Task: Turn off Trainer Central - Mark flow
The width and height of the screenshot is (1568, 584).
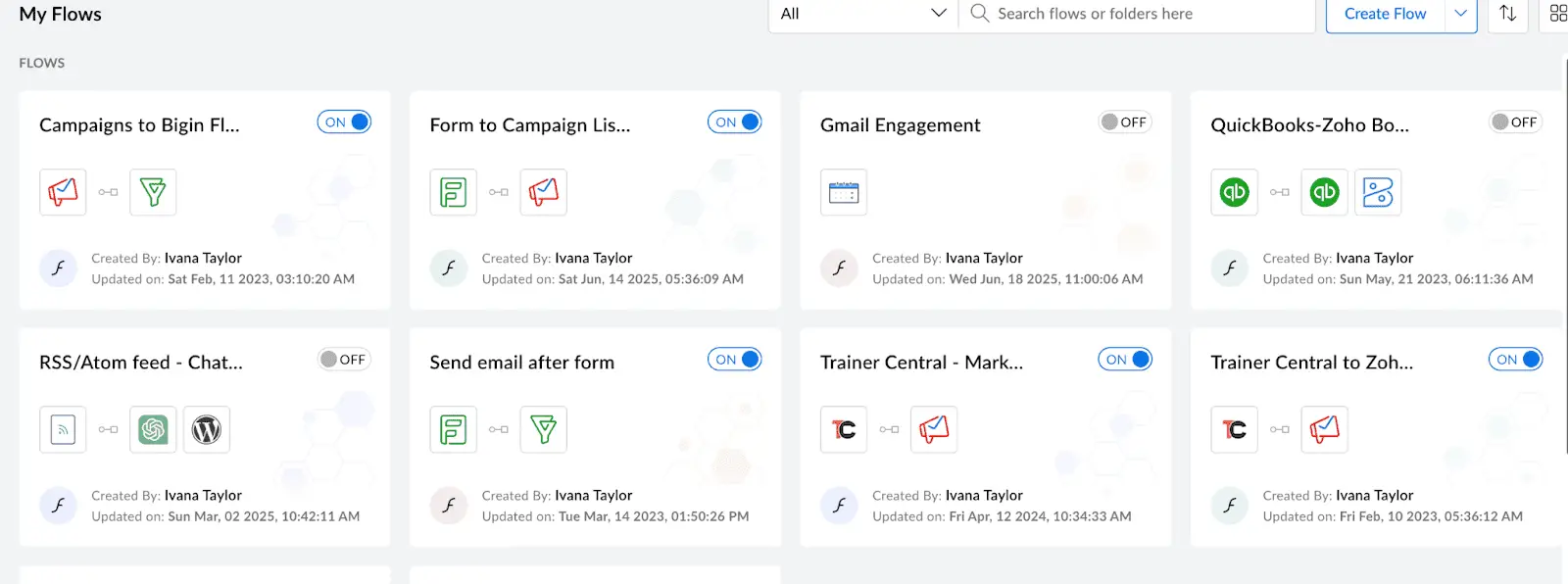Action: tap(1125, 360)
